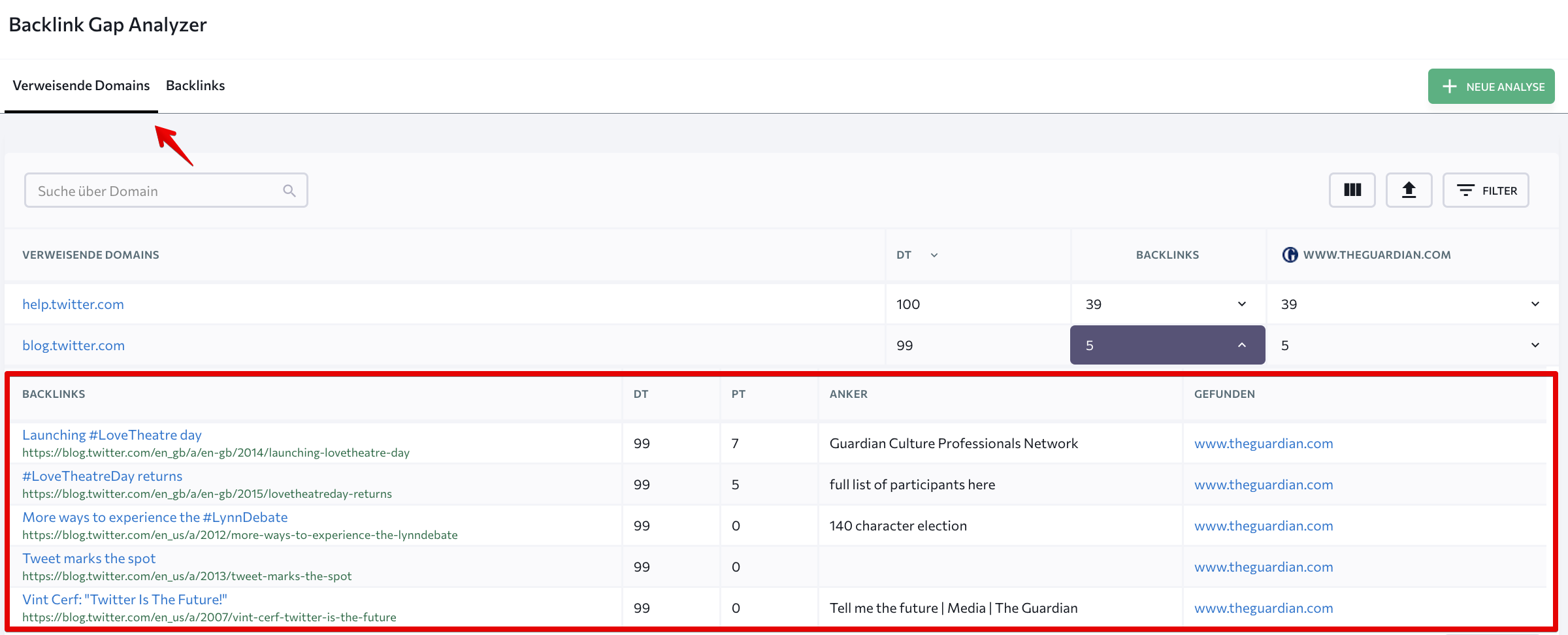Viewport: 1568px width, 635px height.
Task: Sort by DT column arrow
Action: [x=934, y=255]
